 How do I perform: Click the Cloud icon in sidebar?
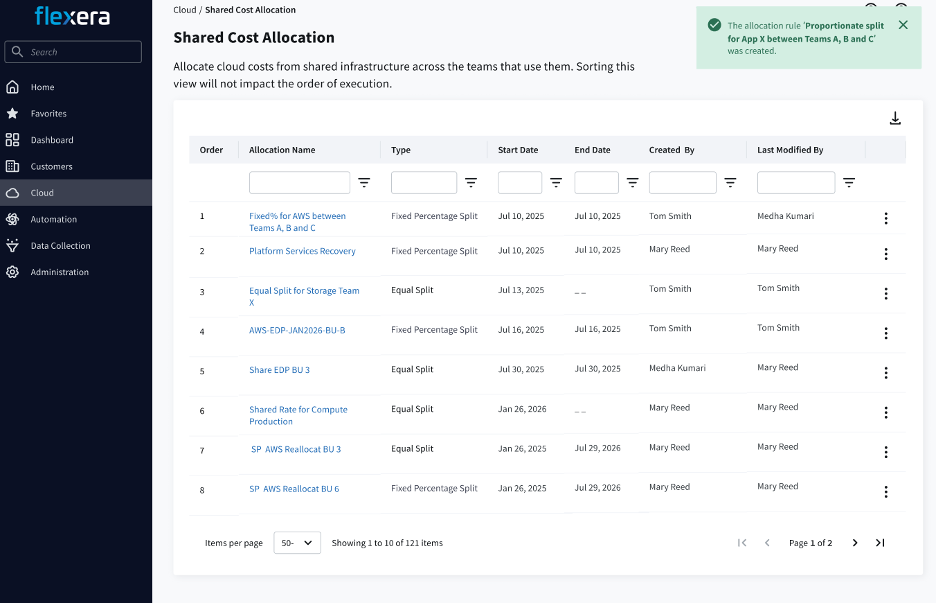[x=13, y=193]
